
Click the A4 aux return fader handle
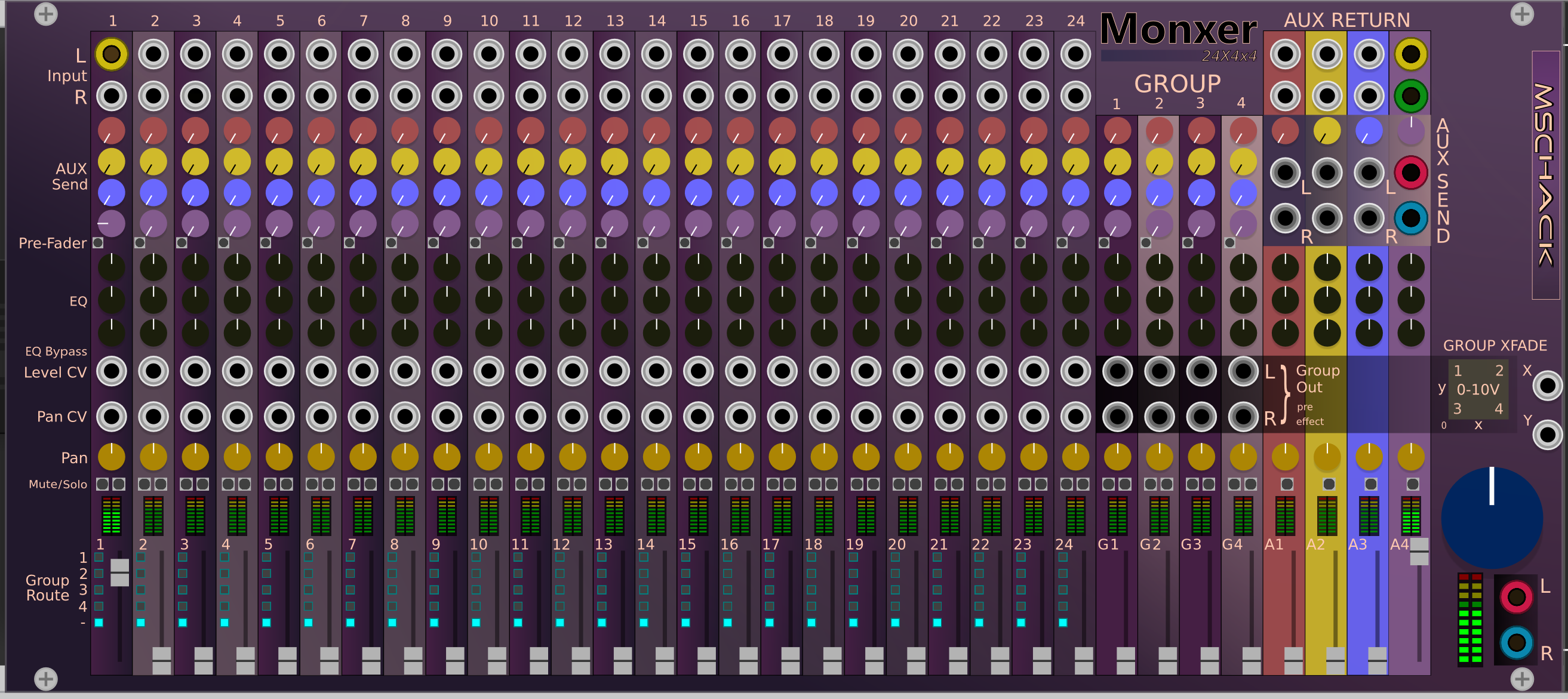1419,551
